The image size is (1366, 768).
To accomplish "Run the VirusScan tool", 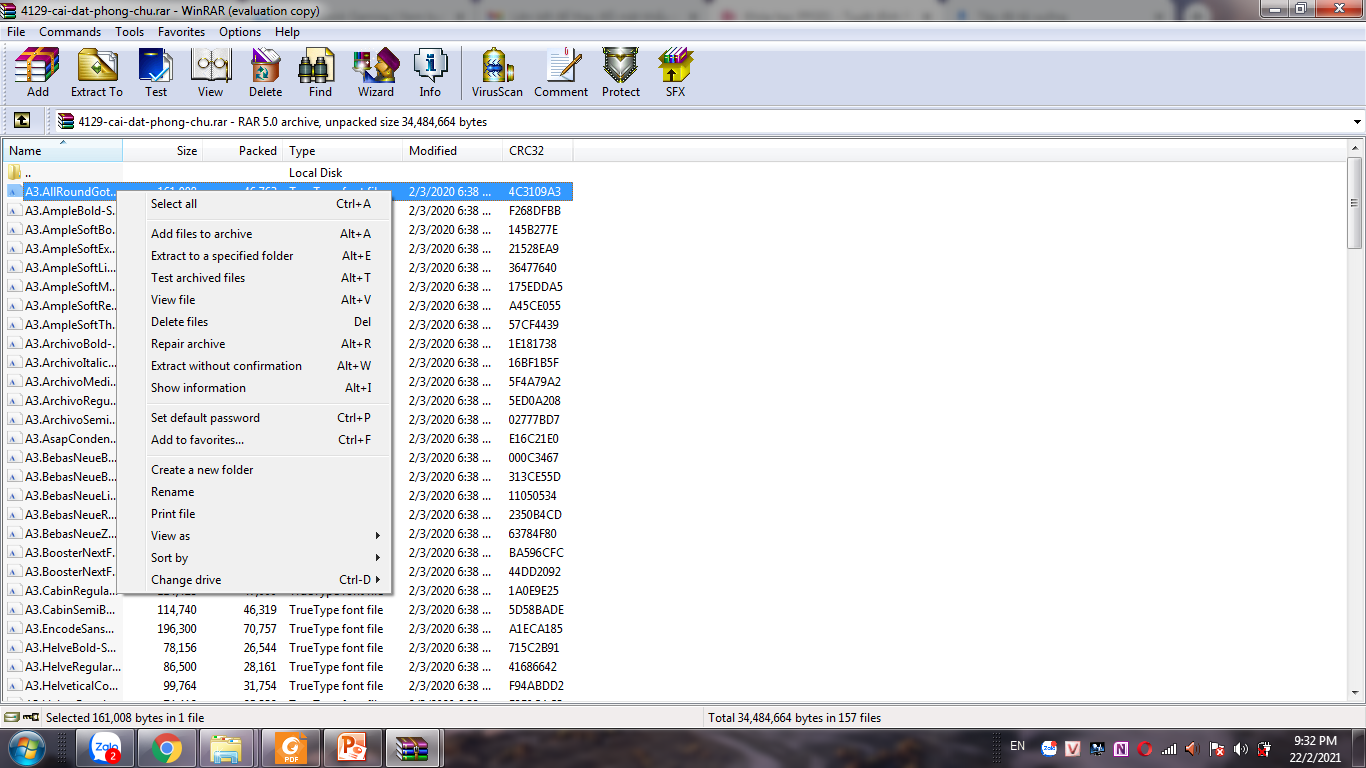I will (497, 73).
